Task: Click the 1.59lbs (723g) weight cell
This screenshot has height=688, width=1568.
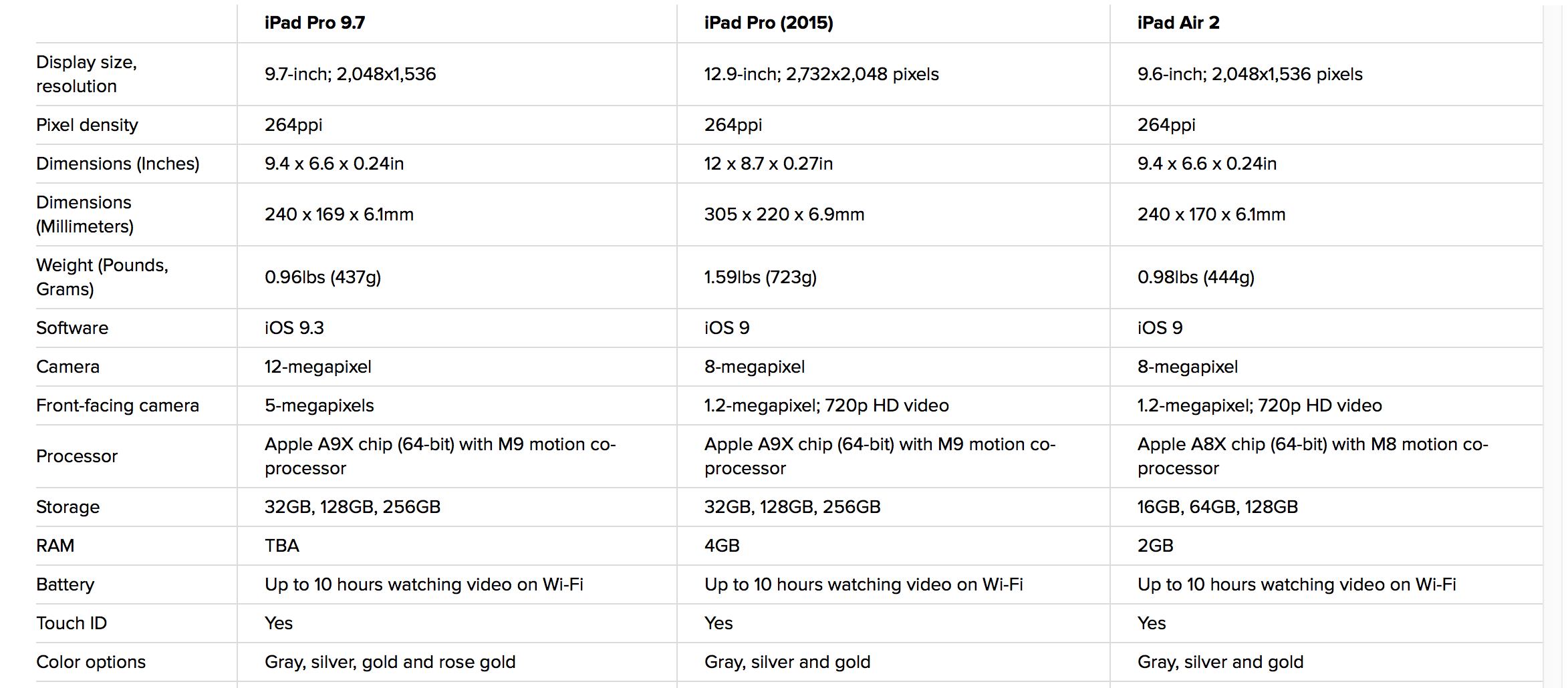Action: pos(761,277)
